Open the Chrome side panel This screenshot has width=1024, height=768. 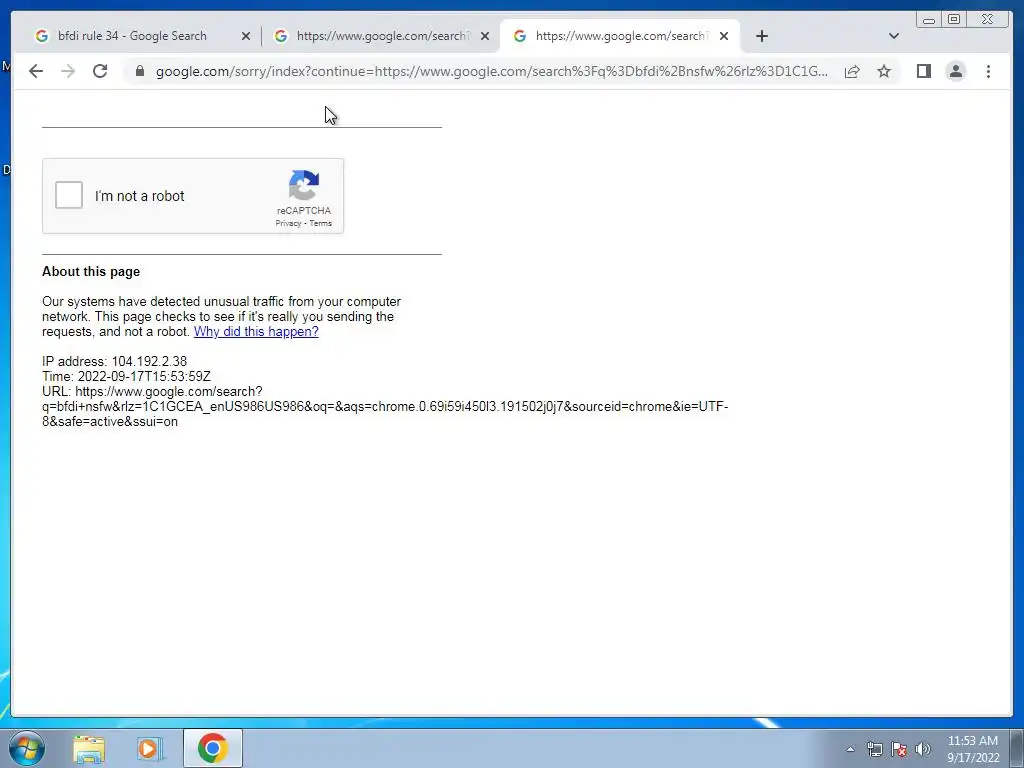(923, 71)
